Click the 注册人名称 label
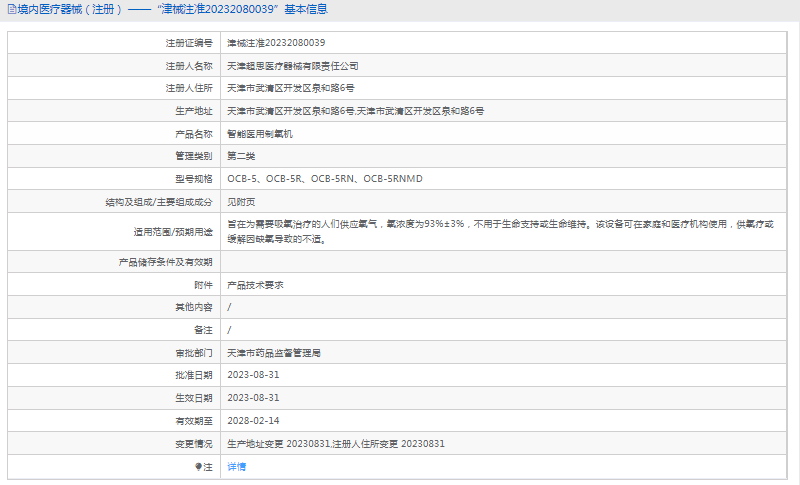The width and height of the screenshot is (800, 485). click(189, 66)
